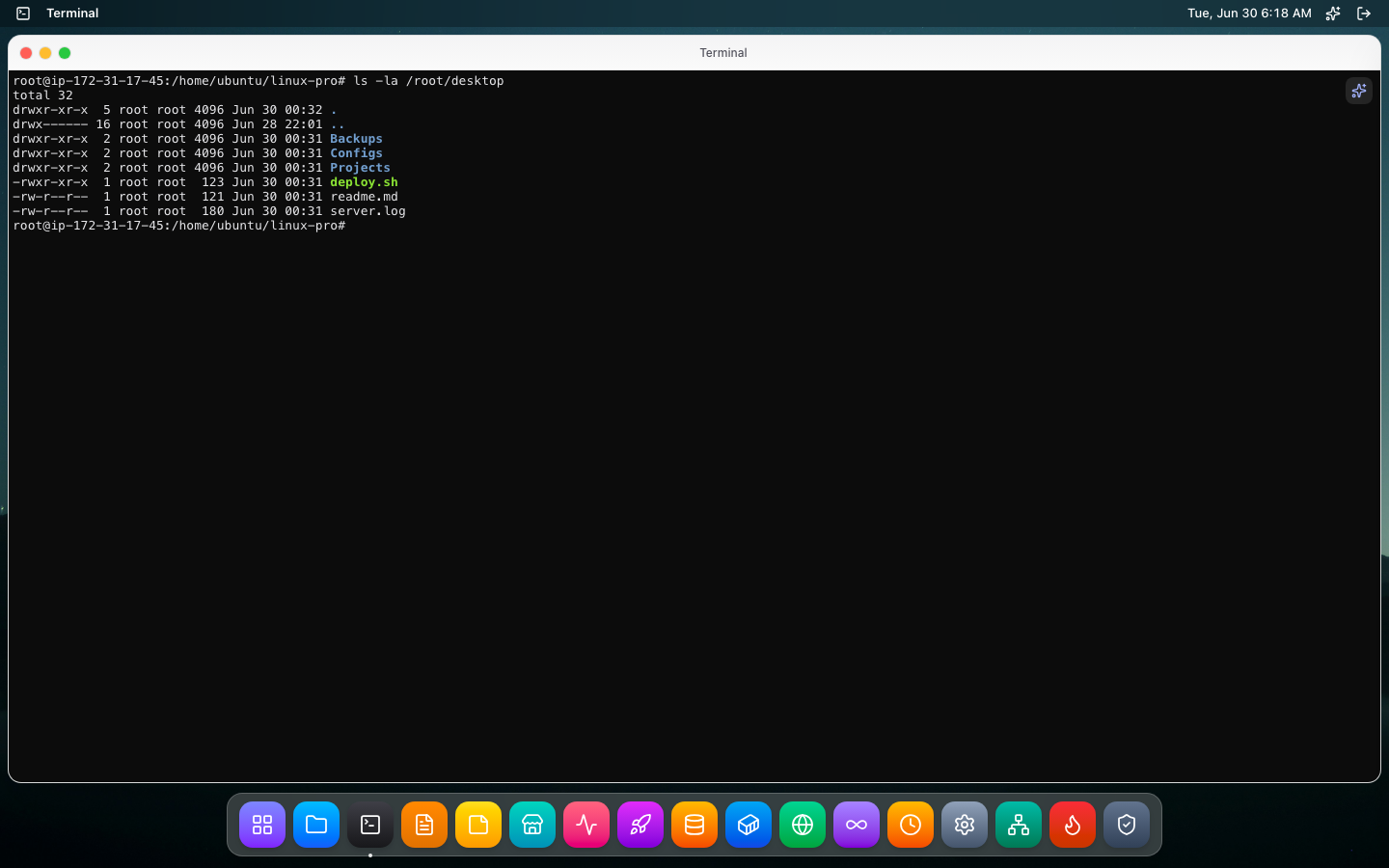
Task: Click the server.log file name
Action: coord(368,211)
